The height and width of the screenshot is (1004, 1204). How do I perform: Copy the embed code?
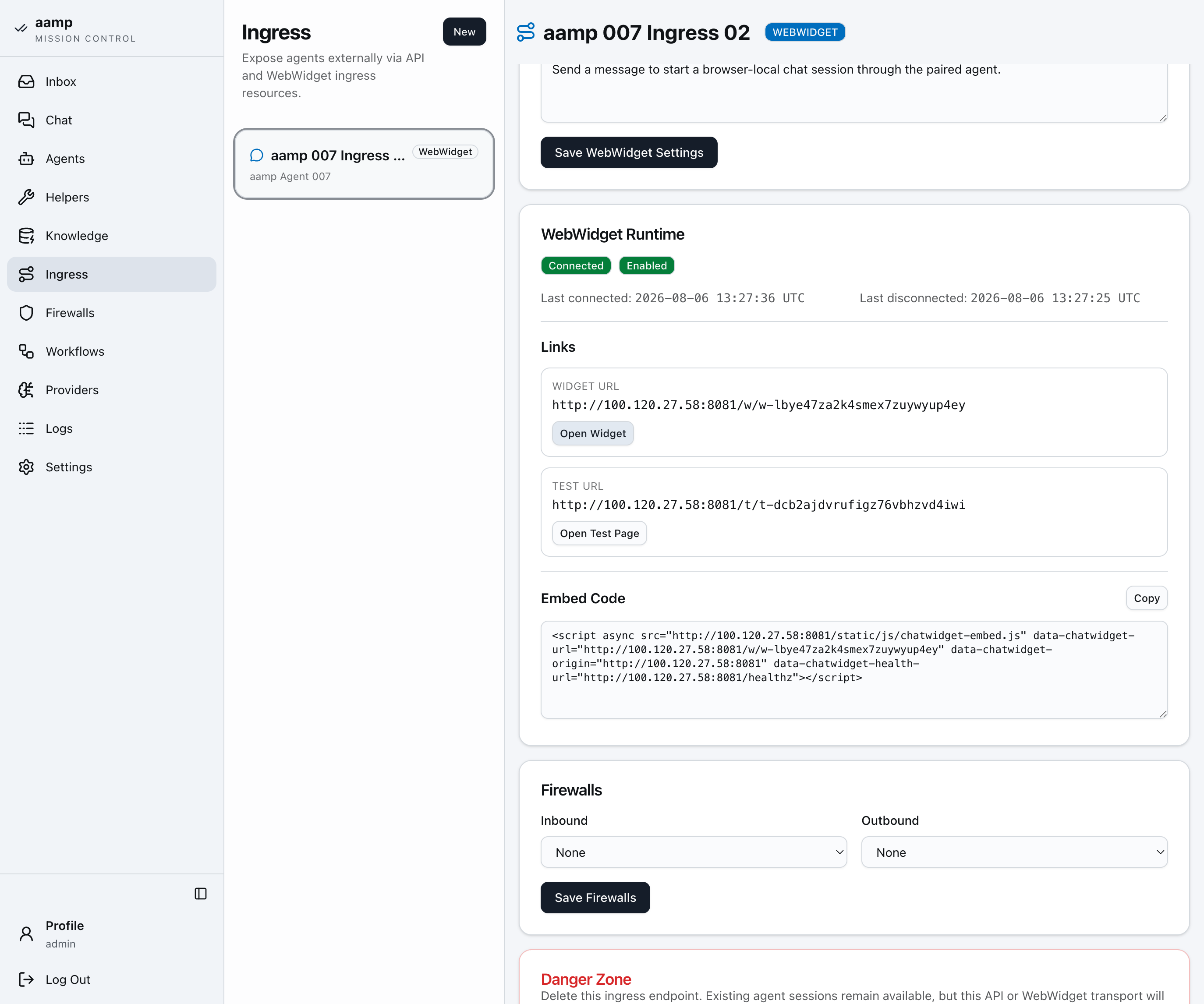coord(1147,597)
